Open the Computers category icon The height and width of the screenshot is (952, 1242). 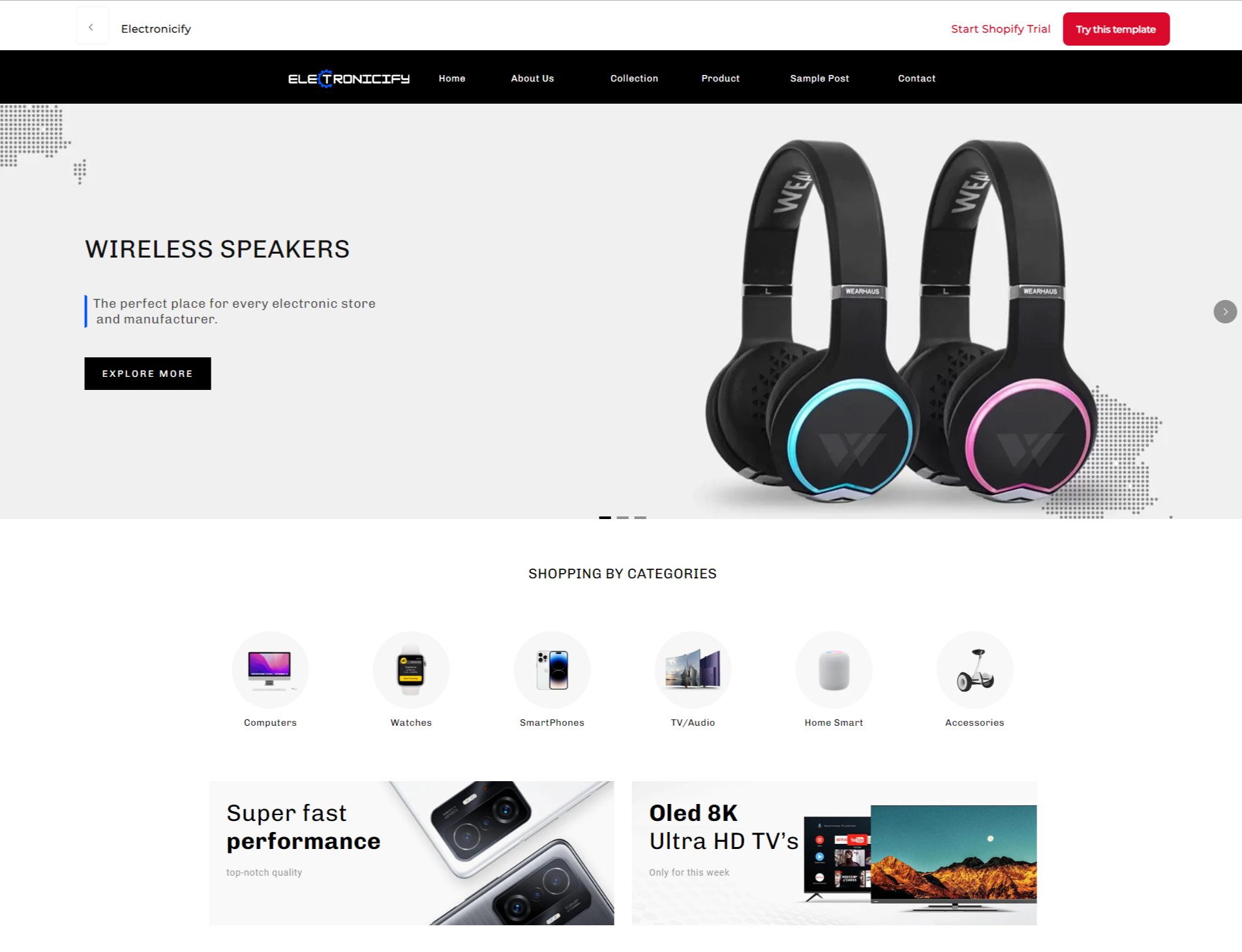270,670
